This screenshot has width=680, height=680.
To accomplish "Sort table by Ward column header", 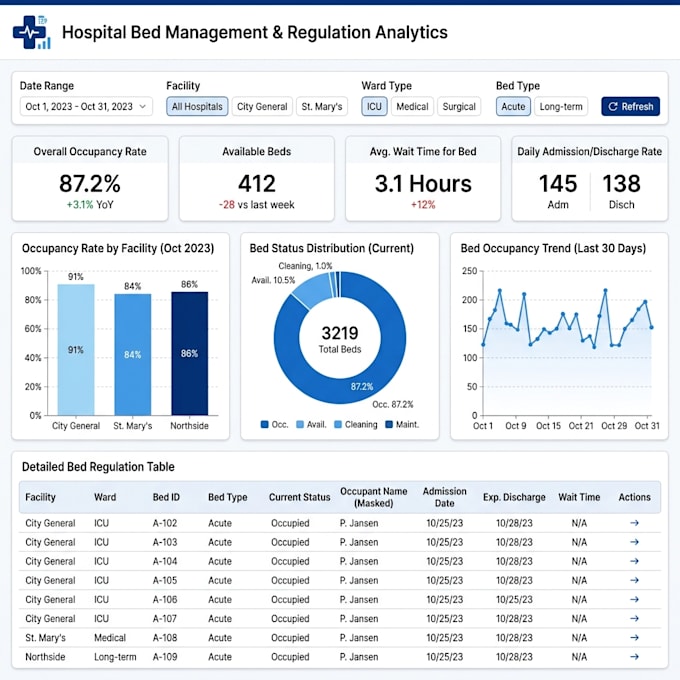I will coord(105,497).
